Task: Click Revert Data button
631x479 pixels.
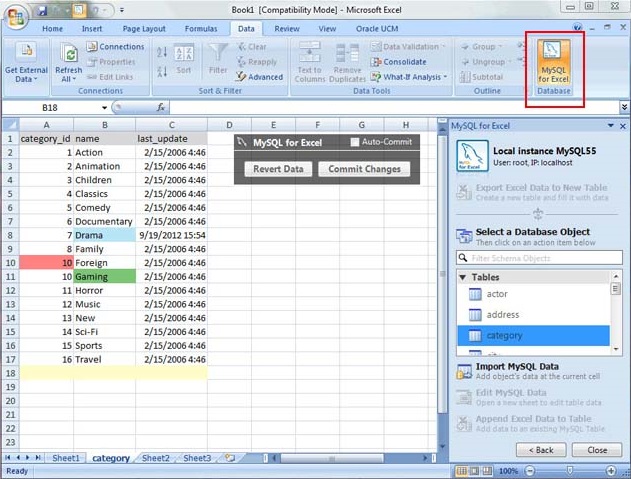Action: pyautogui.click(x=278, y=169)
